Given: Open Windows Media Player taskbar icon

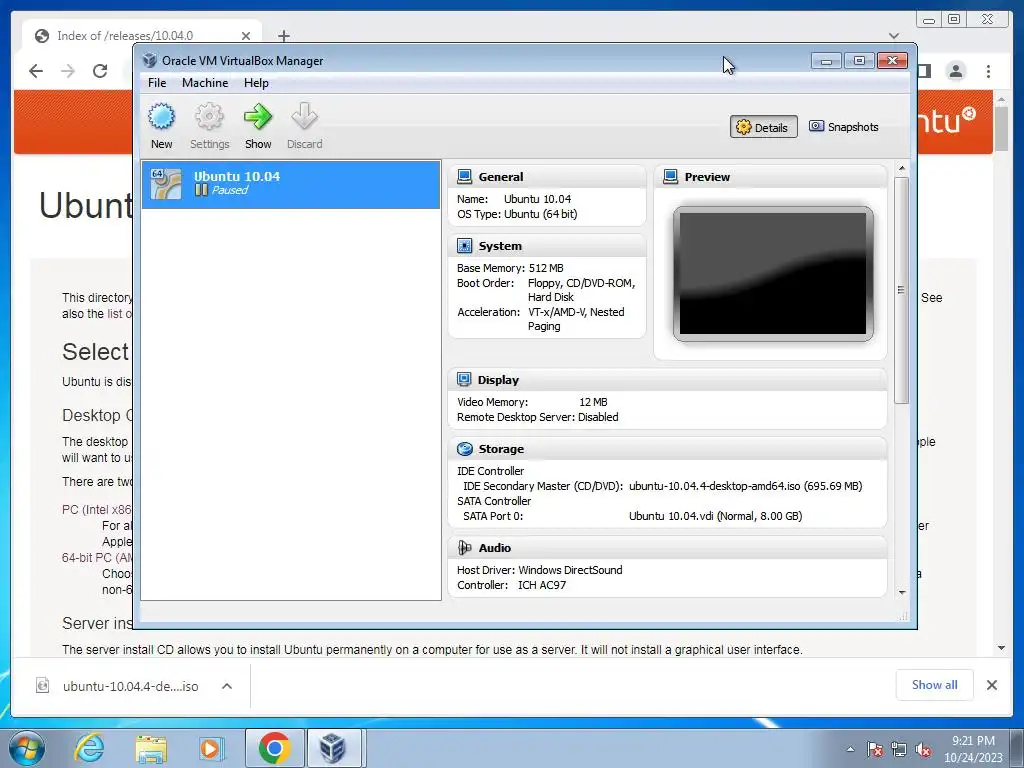Looking at the screenshot, I should click(212, 749).
